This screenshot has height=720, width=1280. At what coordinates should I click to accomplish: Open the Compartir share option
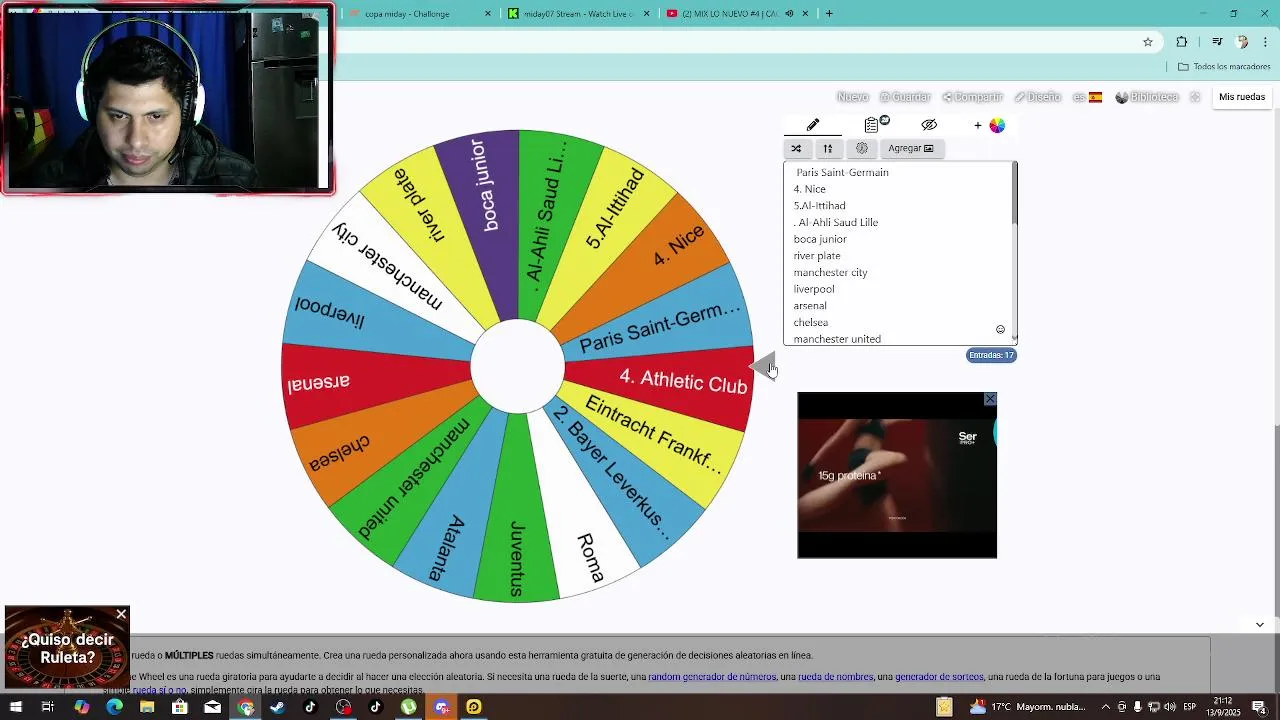(972, 97)
